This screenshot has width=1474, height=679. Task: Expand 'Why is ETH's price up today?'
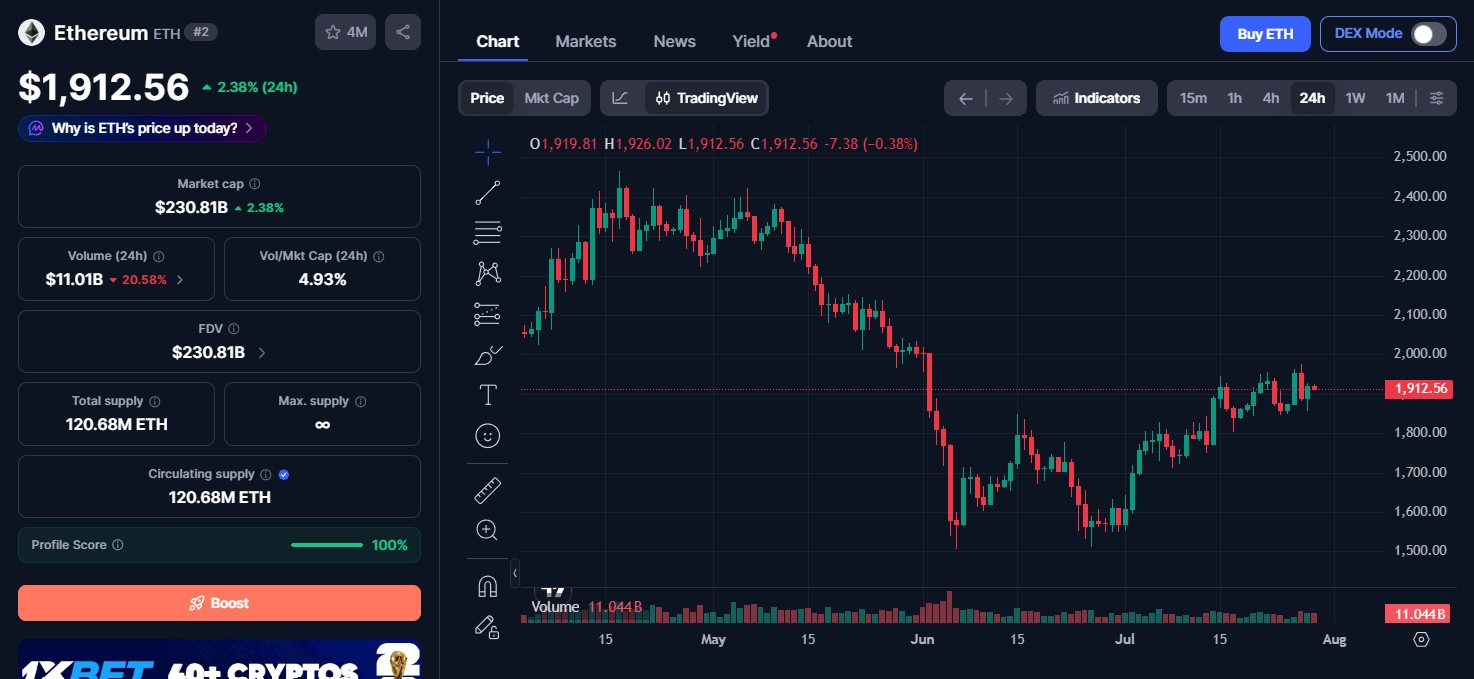[142, 128]
